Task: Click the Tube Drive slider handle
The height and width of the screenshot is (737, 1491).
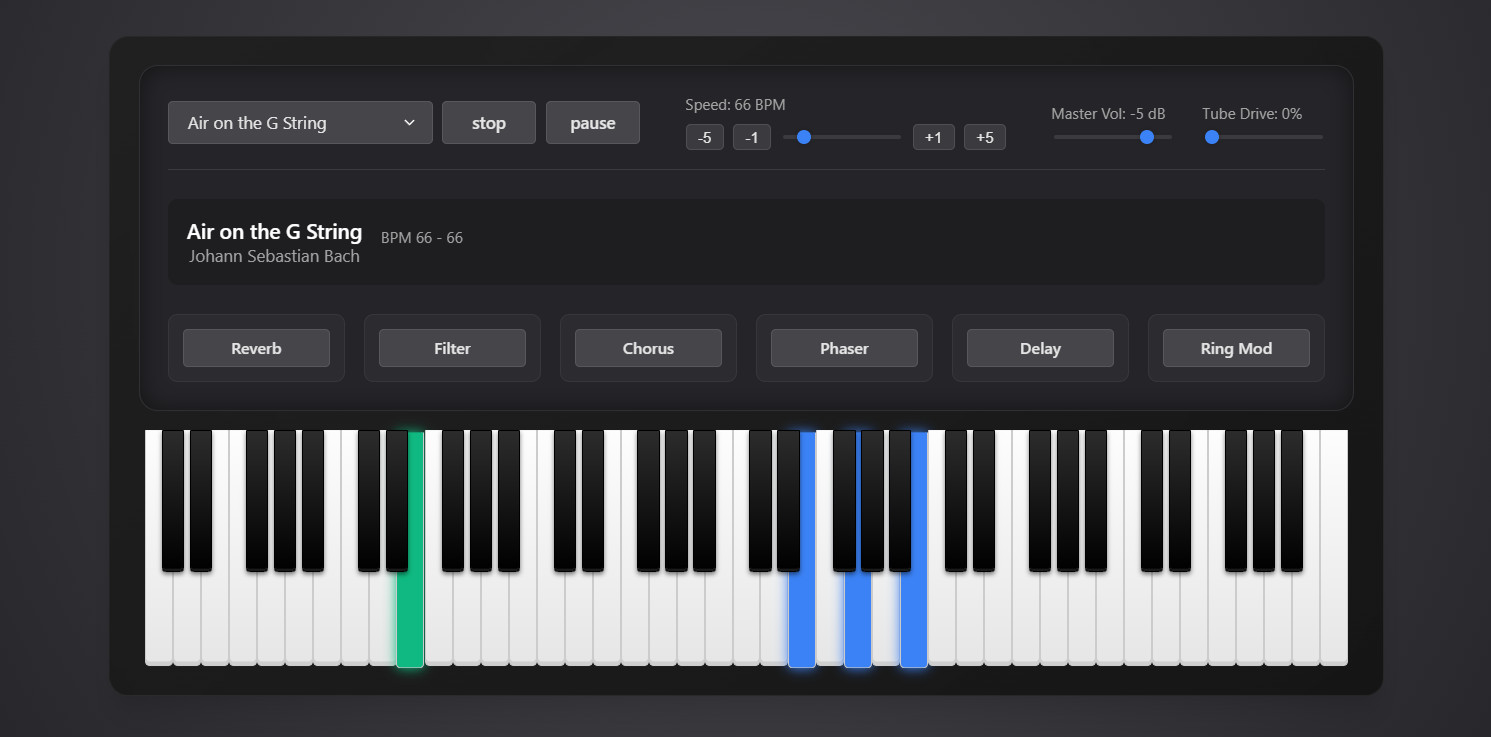Action: pos(1212,137)
